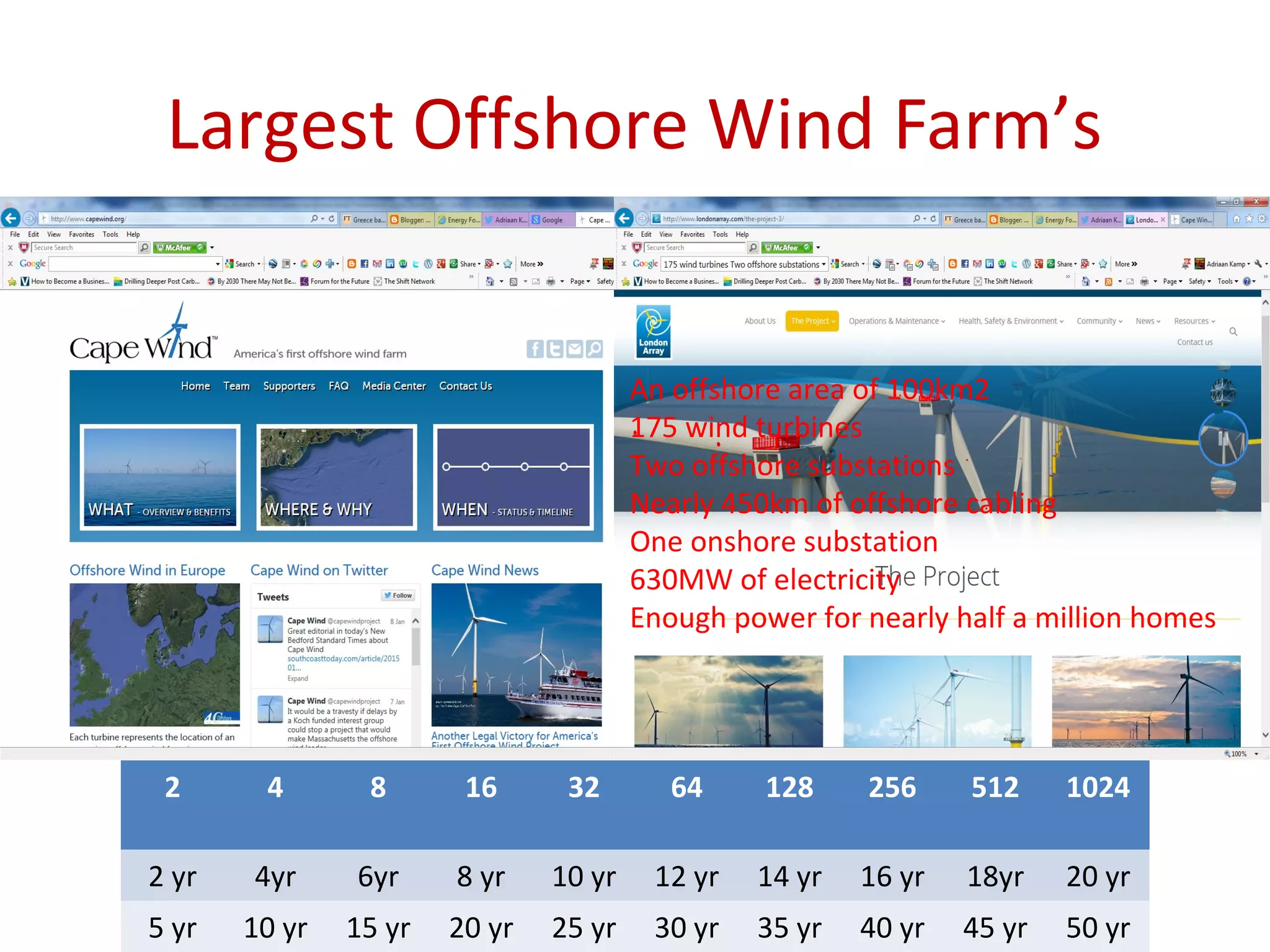Click the WHEN Status & Timeline tile

pyautogui.click(x=513, y=477)
